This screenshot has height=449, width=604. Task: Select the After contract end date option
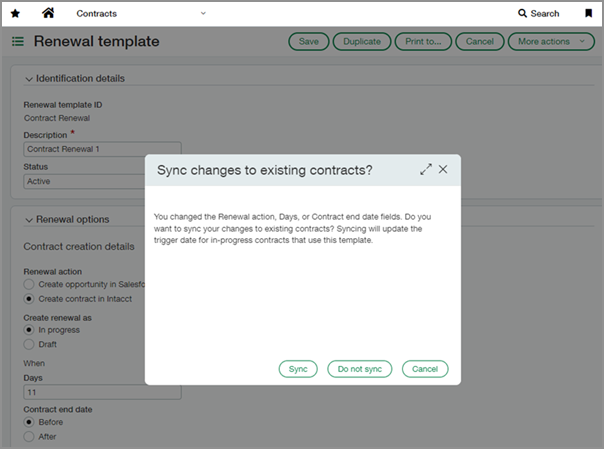pos(29,435)
